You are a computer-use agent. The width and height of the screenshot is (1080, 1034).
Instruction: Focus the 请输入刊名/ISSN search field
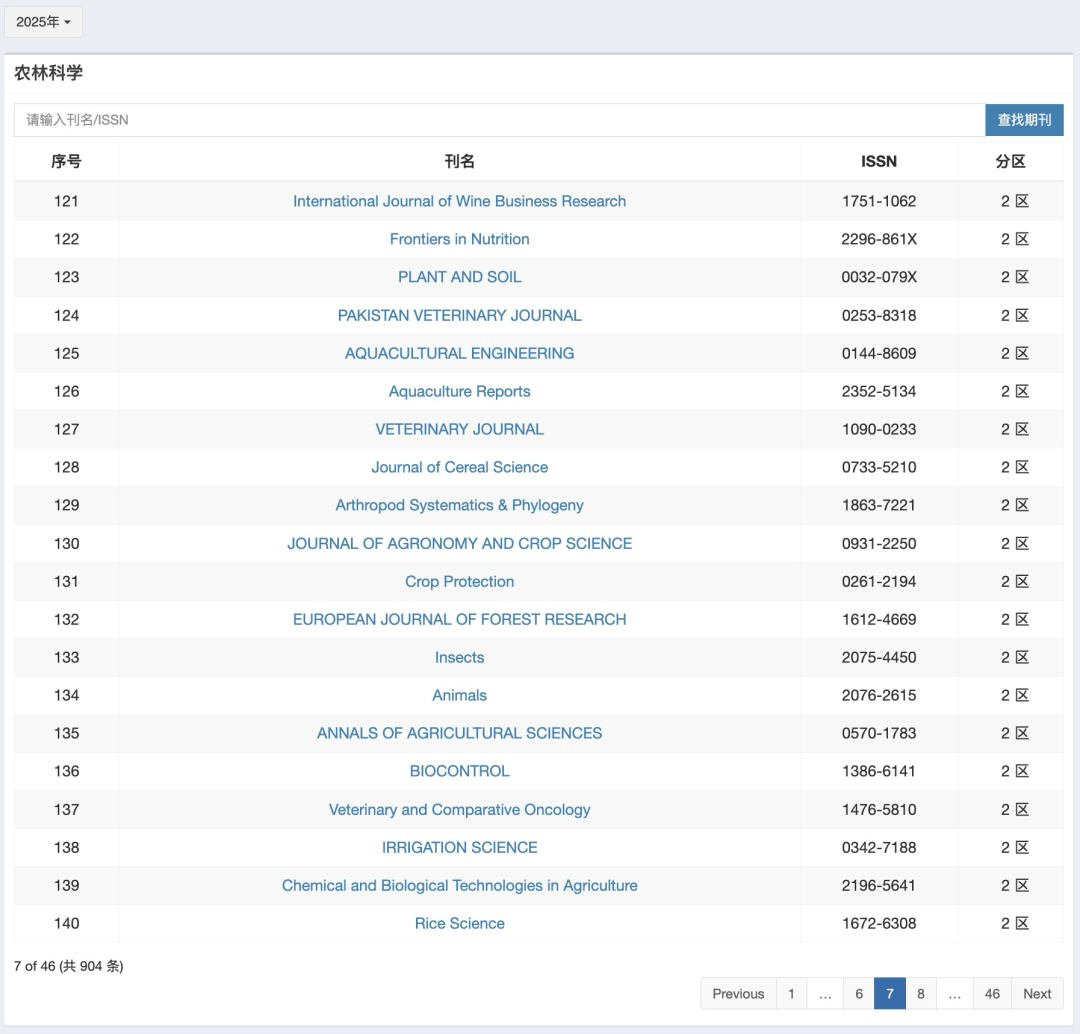point(499,120)
